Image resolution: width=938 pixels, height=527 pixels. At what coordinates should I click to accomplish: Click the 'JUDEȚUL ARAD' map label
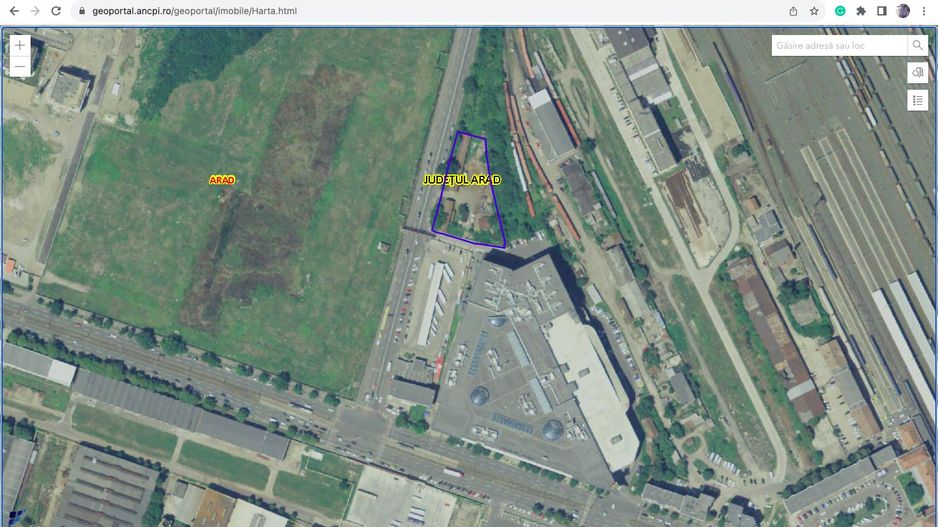462,179
